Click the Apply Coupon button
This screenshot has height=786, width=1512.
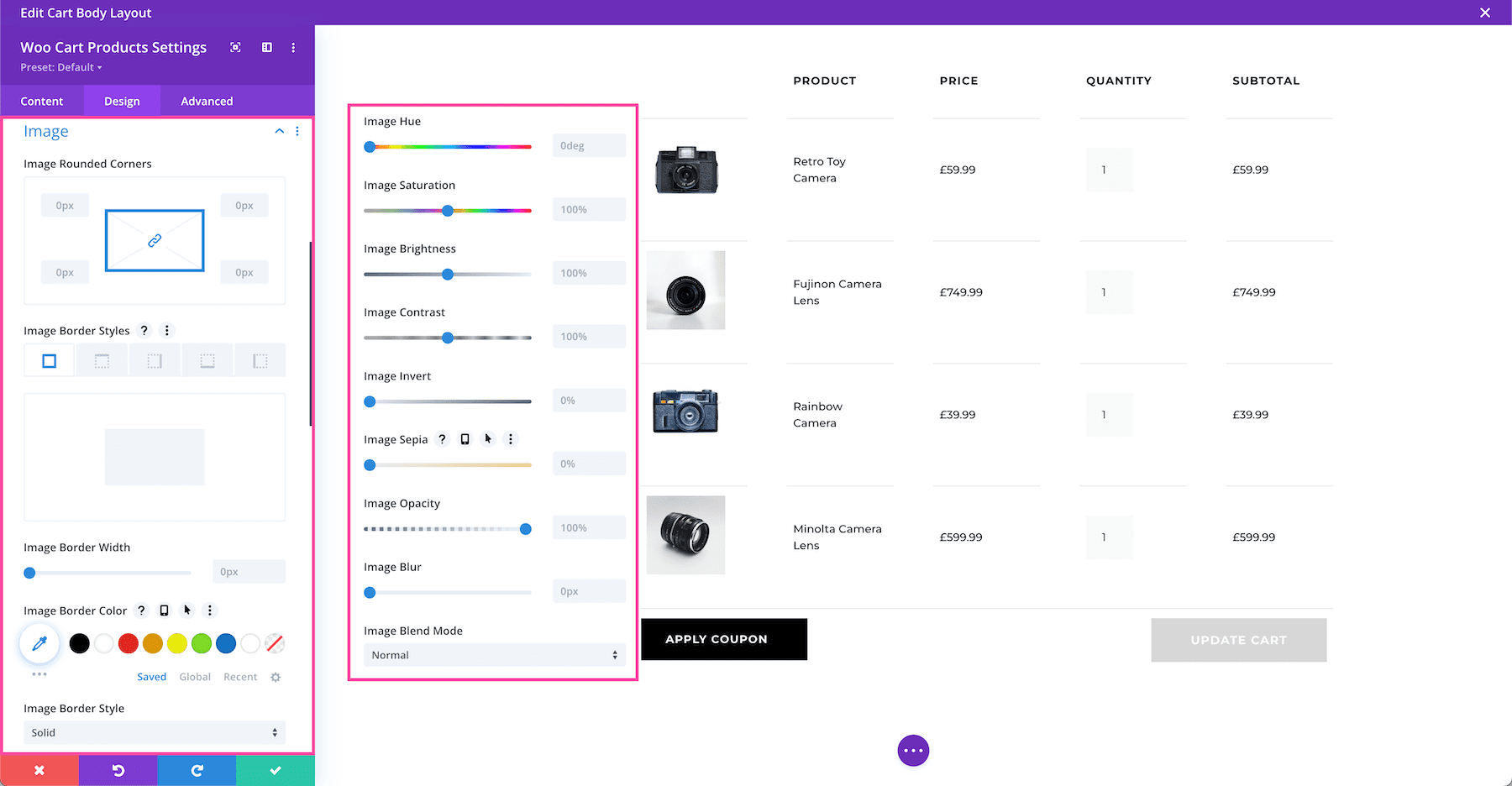pos(723,639)
